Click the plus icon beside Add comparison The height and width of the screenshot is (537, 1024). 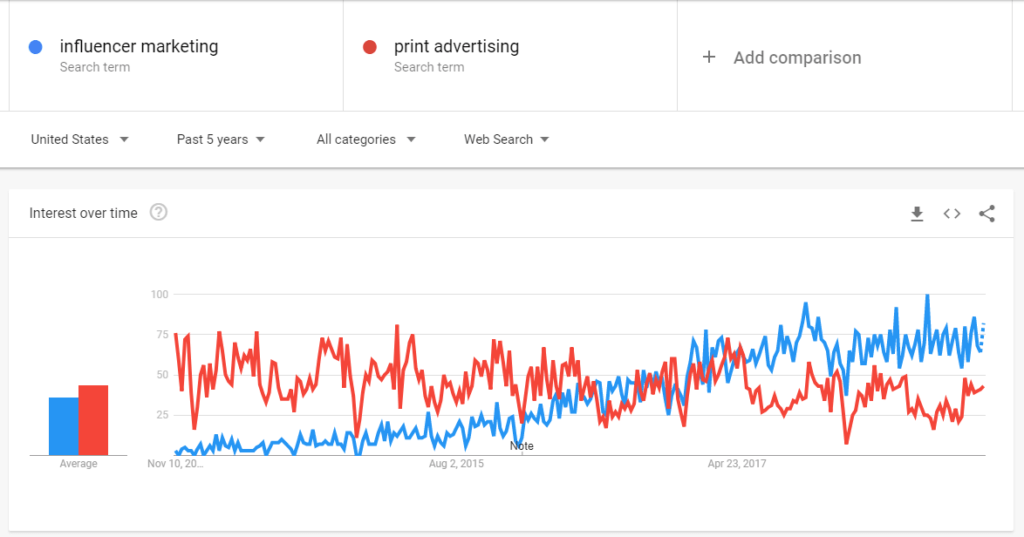coord(709,57)
